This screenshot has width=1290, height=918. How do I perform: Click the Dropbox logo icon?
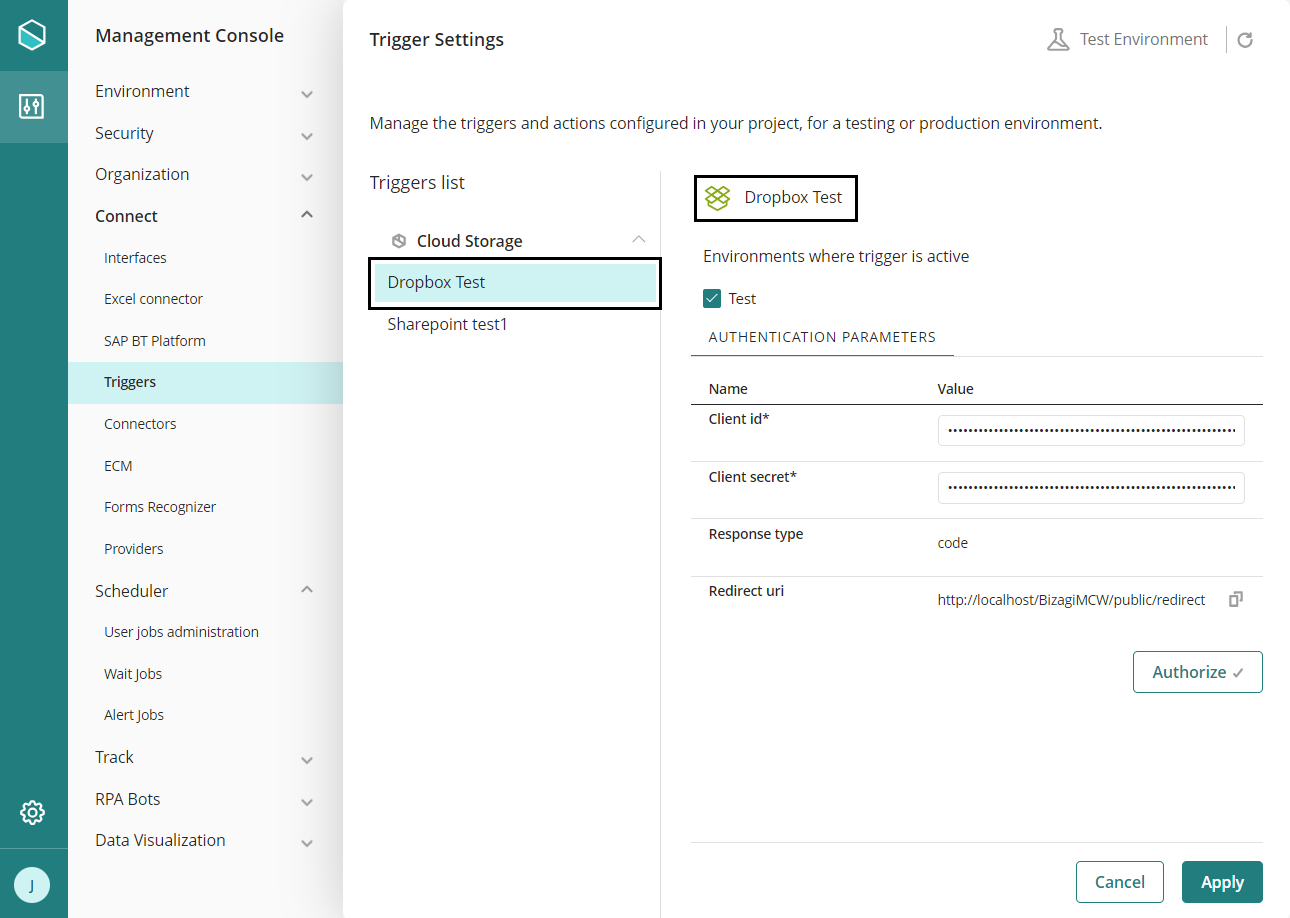[718, 198]
